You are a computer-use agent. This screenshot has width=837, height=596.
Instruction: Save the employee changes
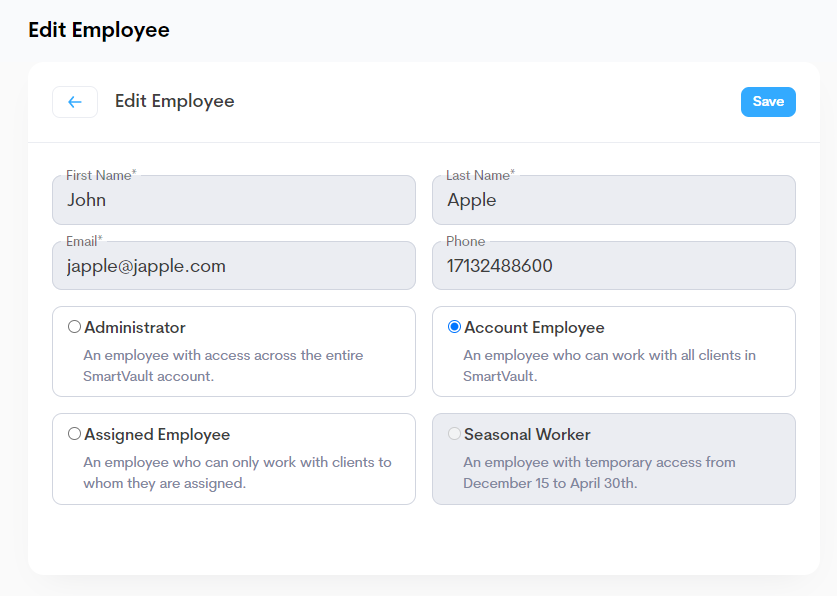[x=768, y=102]
